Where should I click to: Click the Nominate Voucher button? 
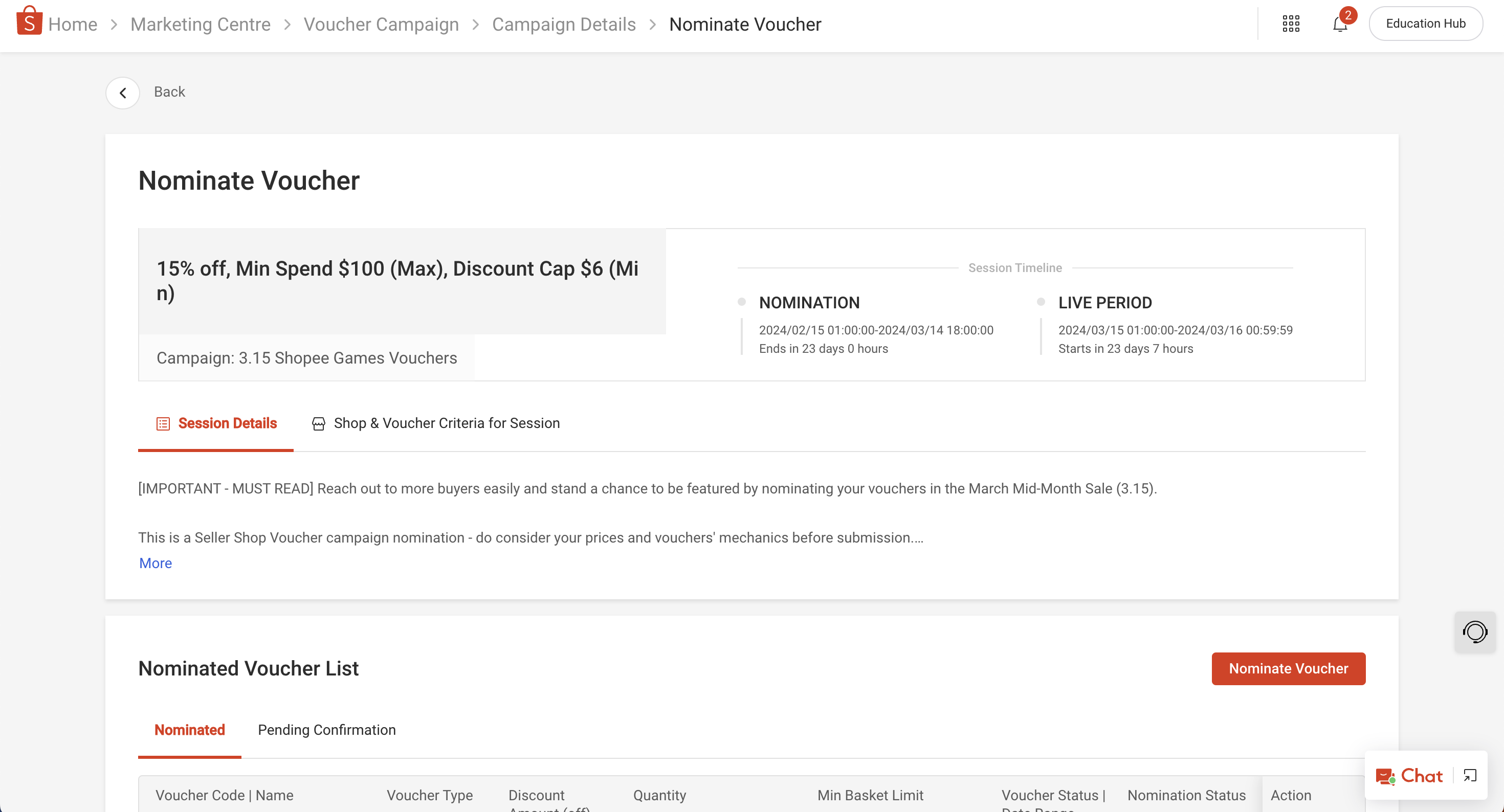(x=1288, y=668)
